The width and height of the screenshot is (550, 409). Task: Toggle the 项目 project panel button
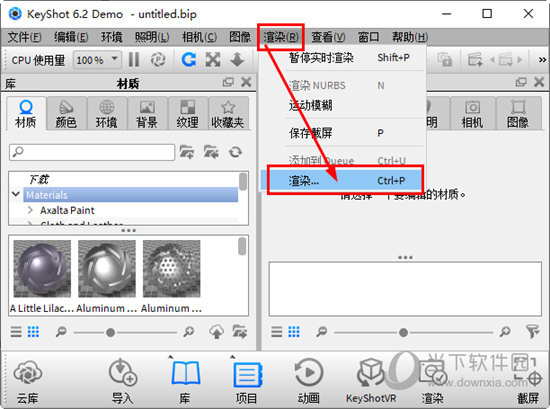[247, 381]
